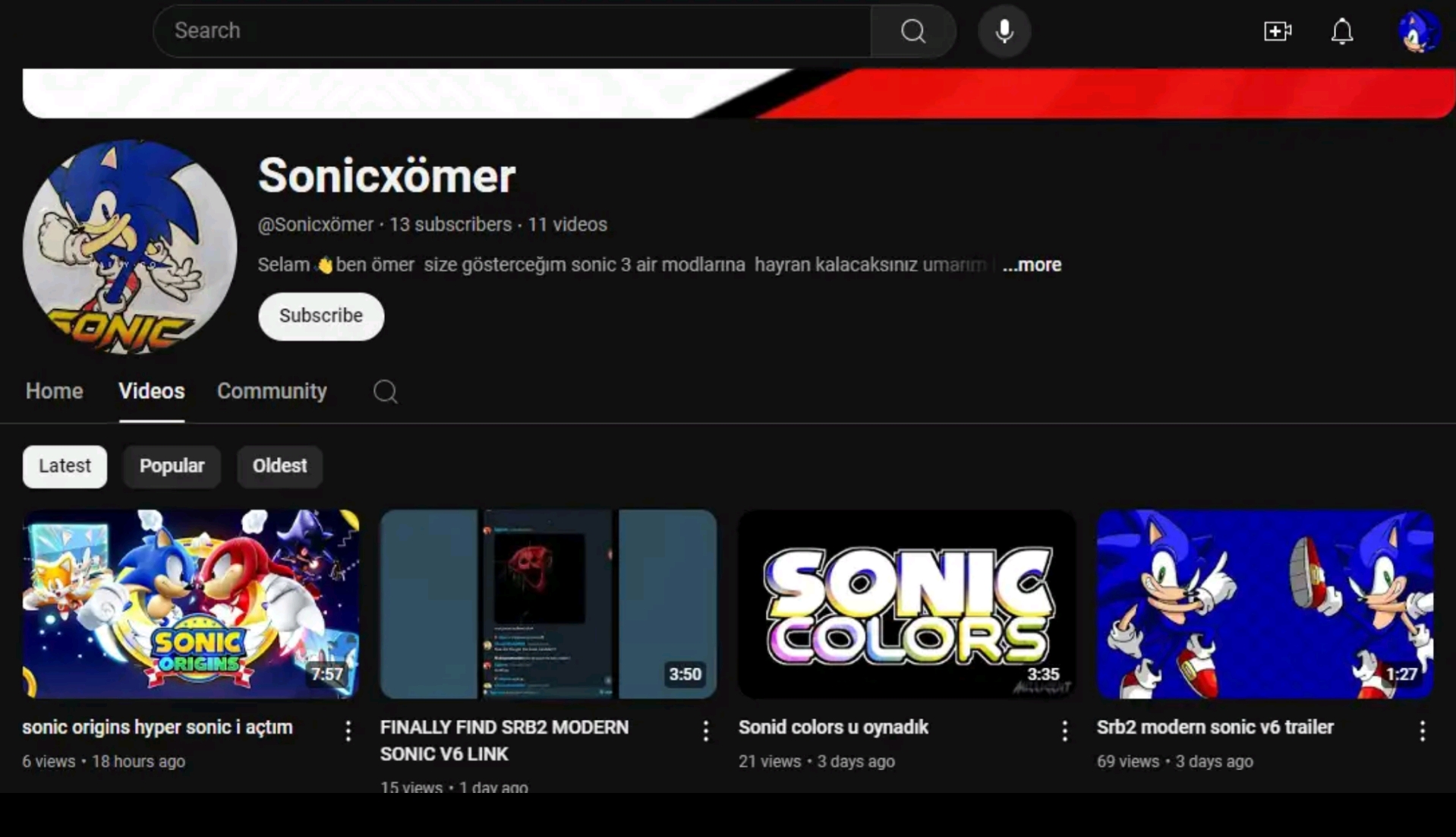This screenshot has width=1456, height=837.
Task: Open the create video icon
Action: [x=1277, y=31]
